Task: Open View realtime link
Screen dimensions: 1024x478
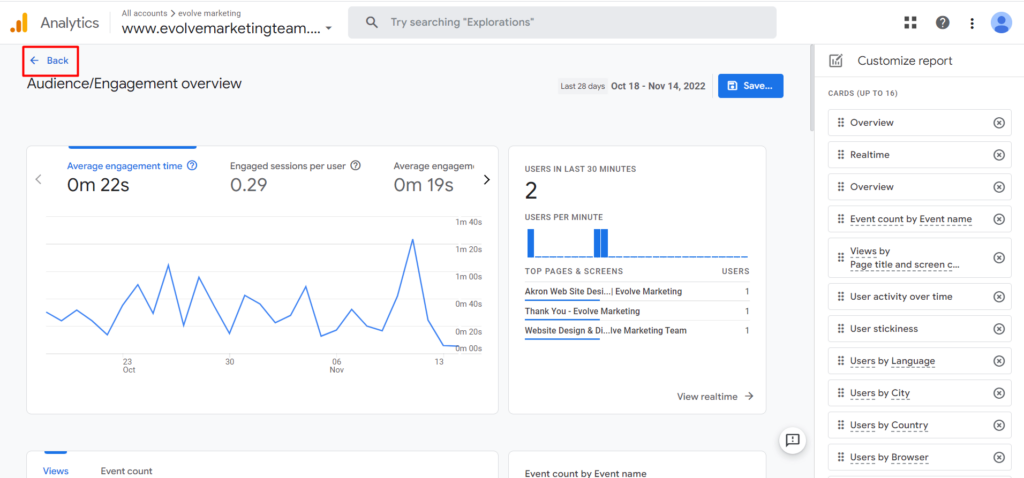Action: (x=715, y=396)
